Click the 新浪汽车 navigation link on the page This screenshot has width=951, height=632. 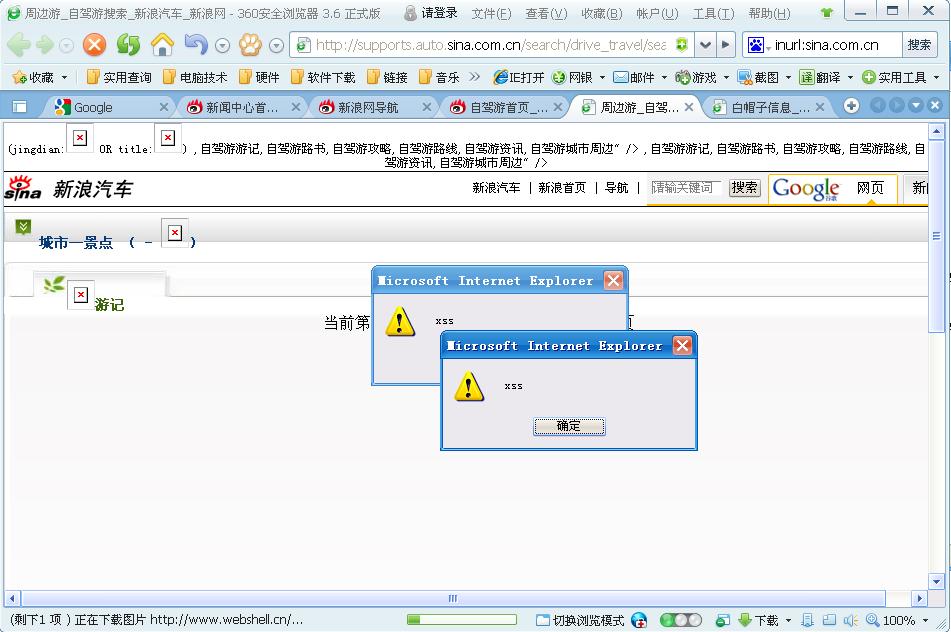point(496,188)
